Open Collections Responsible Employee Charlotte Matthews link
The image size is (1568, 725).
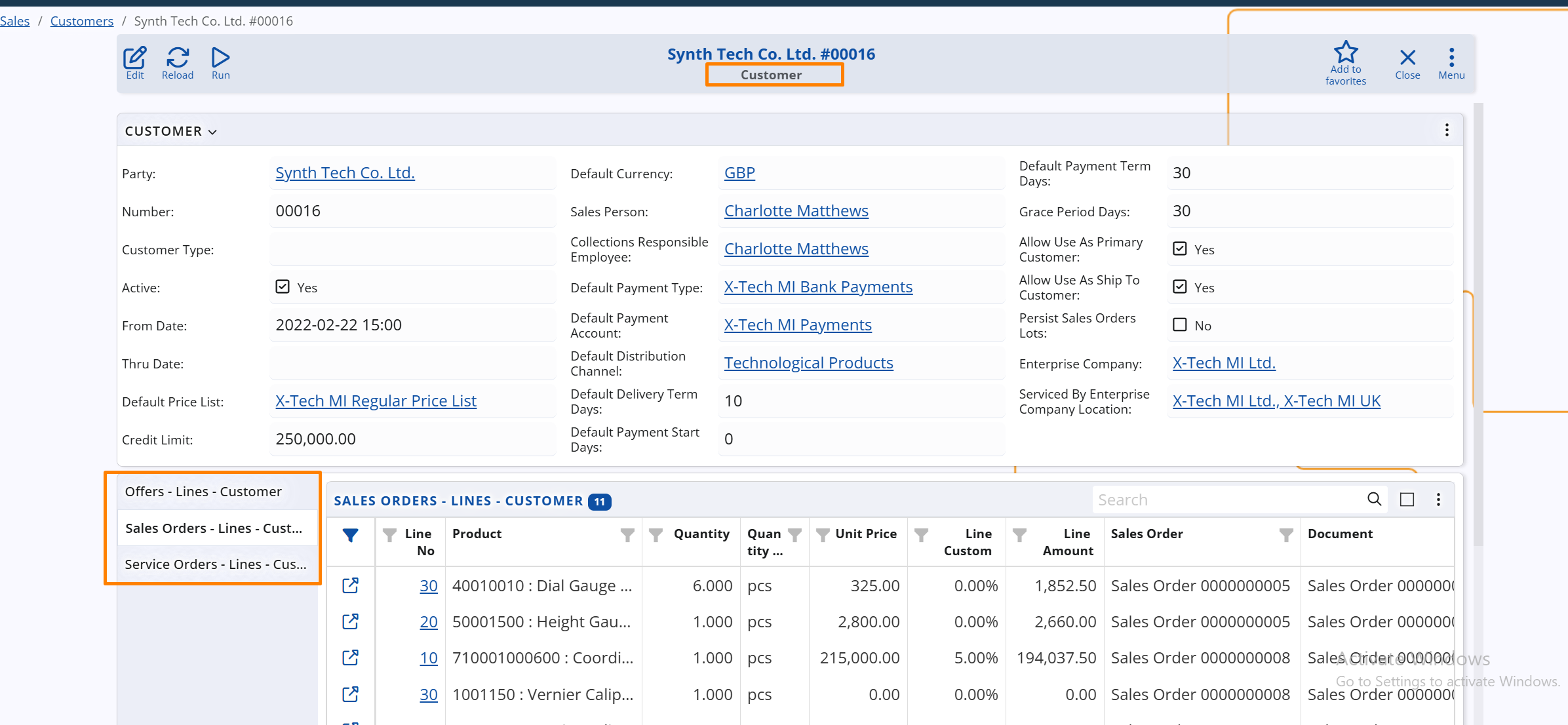pyautogui.click(x=796, y=249)
